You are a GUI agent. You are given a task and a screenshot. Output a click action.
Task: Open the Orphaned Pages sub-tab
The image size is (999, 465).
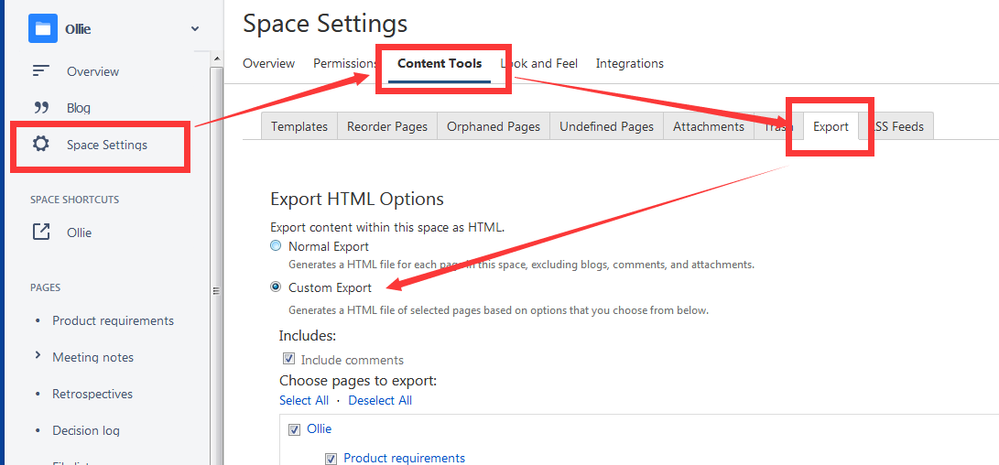(x=493, y=126)
